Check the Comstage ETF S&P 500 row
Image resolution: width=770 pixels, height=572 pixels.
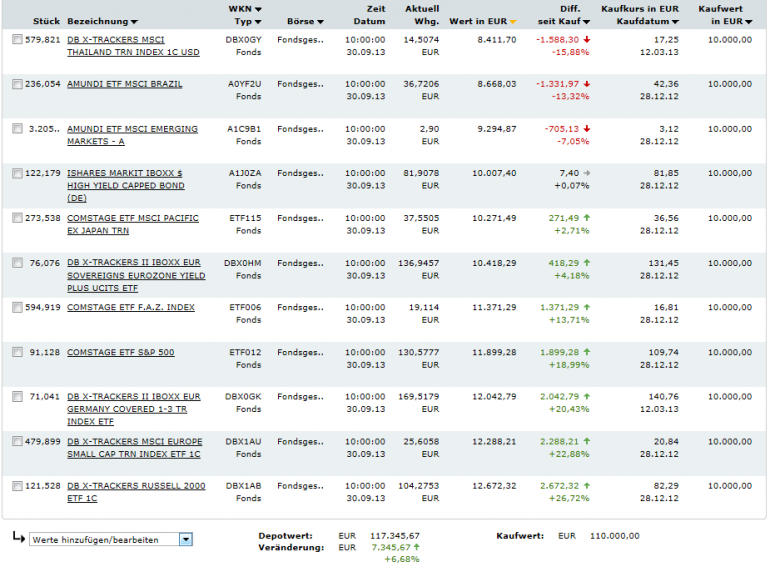[17, 352]
